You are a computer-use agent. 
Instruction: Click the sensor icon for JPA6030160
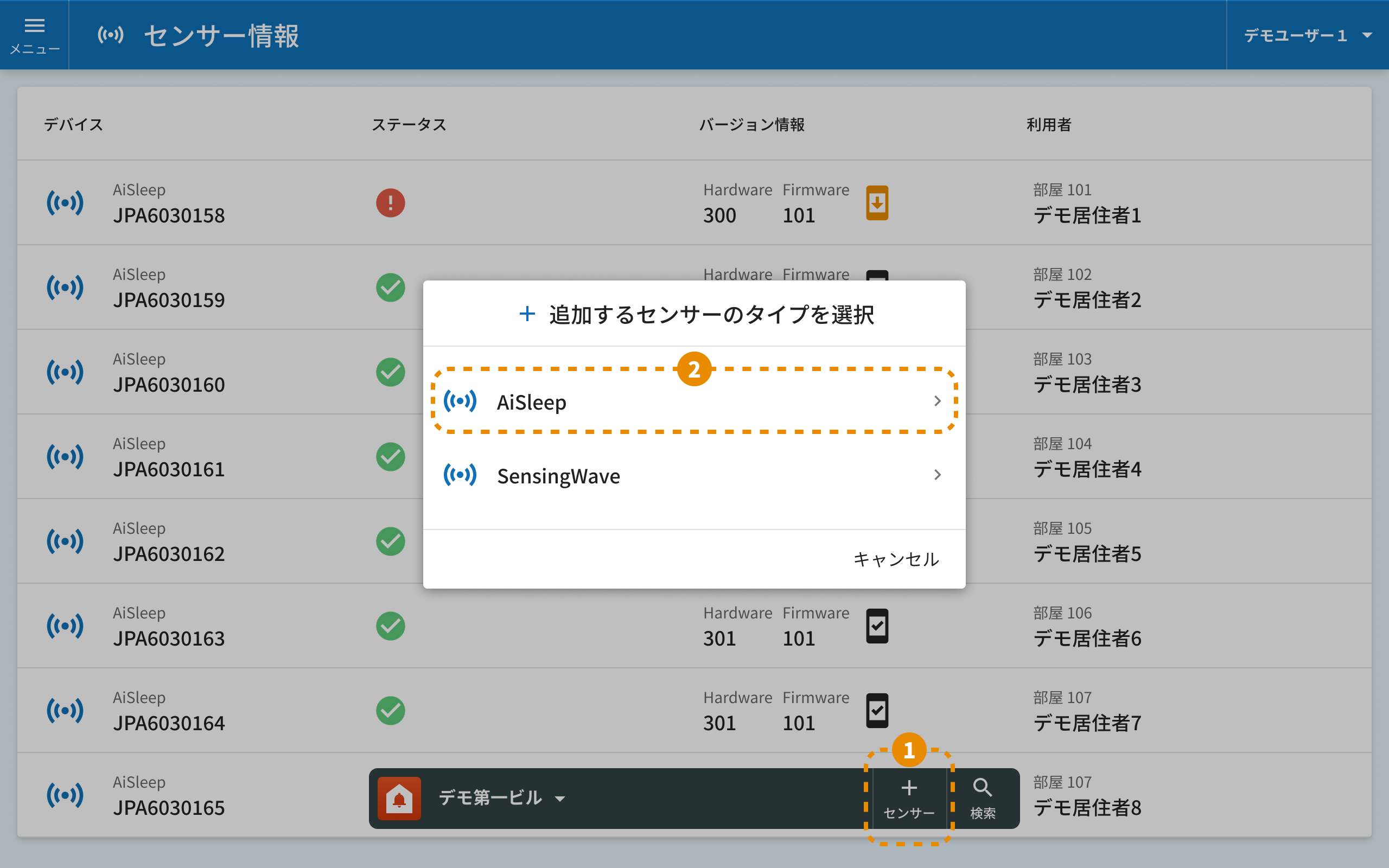pyautogui.click(x=65, y=372)
